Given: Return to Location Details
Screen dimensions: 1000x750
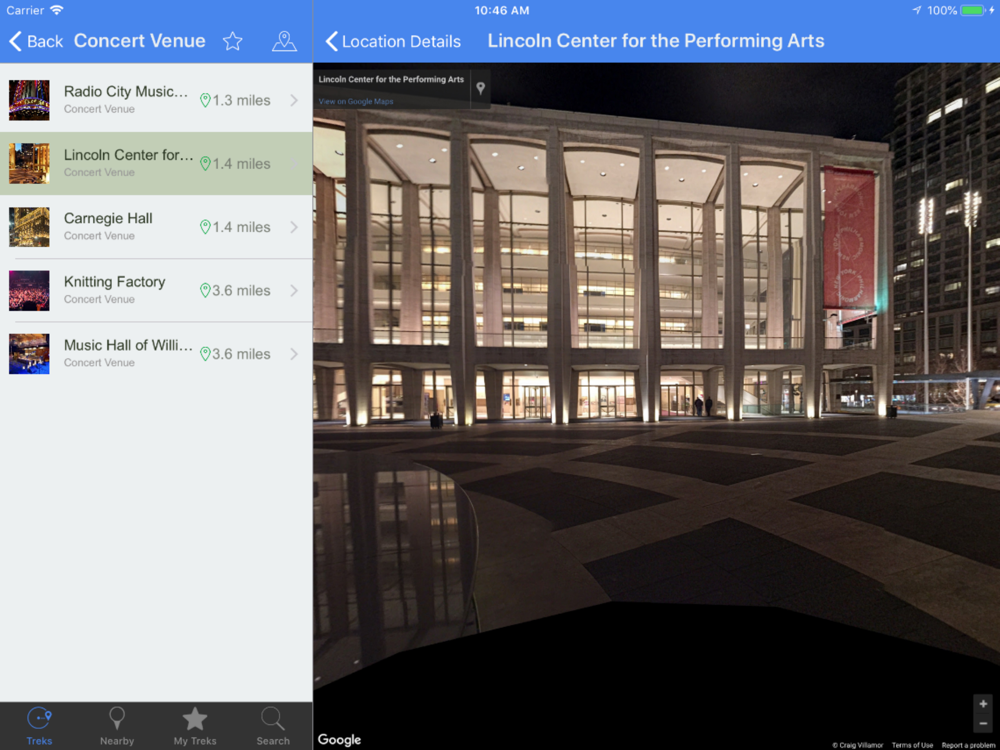Looking at the screenshot, I should point(393,41).
